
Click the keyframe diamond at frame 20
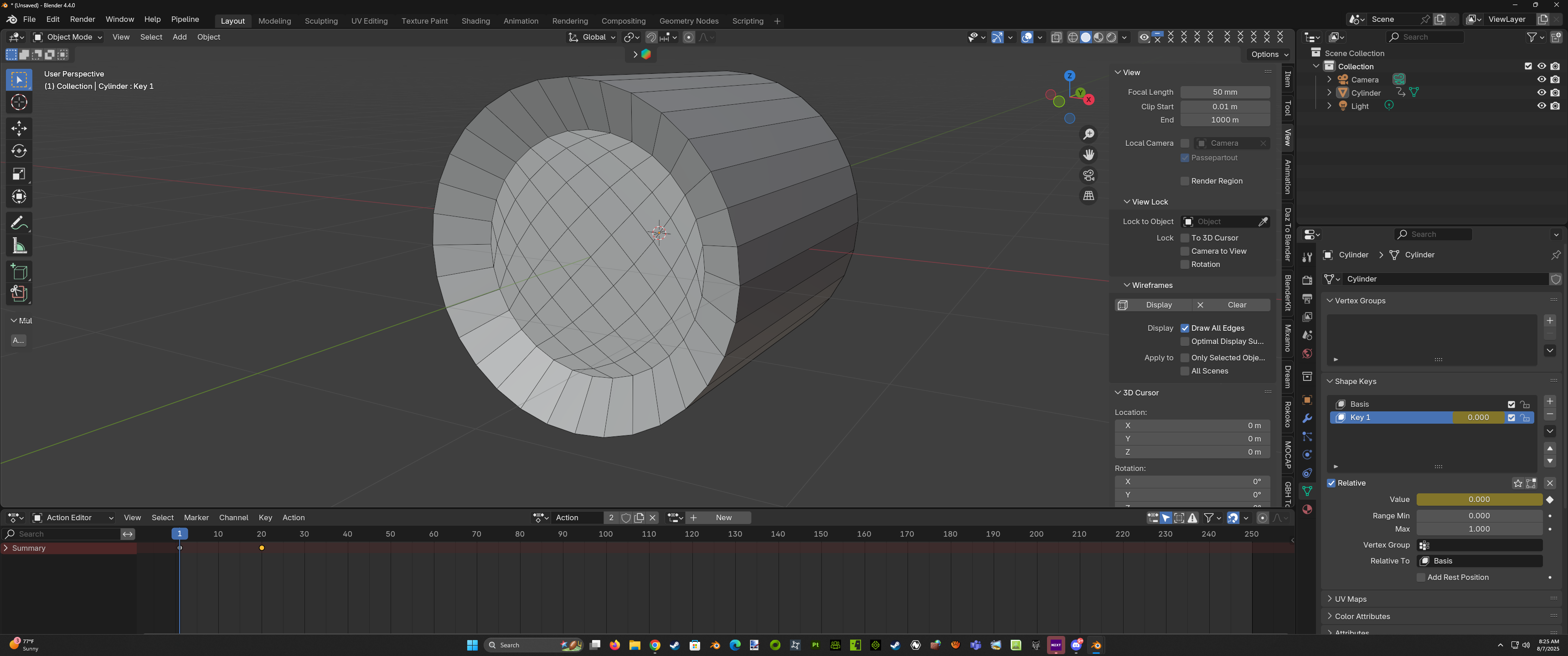coord(262,548)
